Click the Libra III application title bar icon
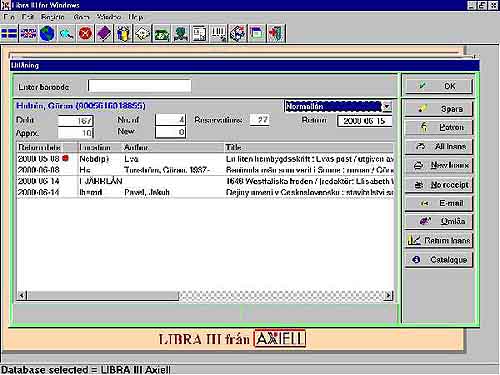Image resolution: width=500 pixels, height=375 pixels. pyautogui.click(x=5, y=5)
